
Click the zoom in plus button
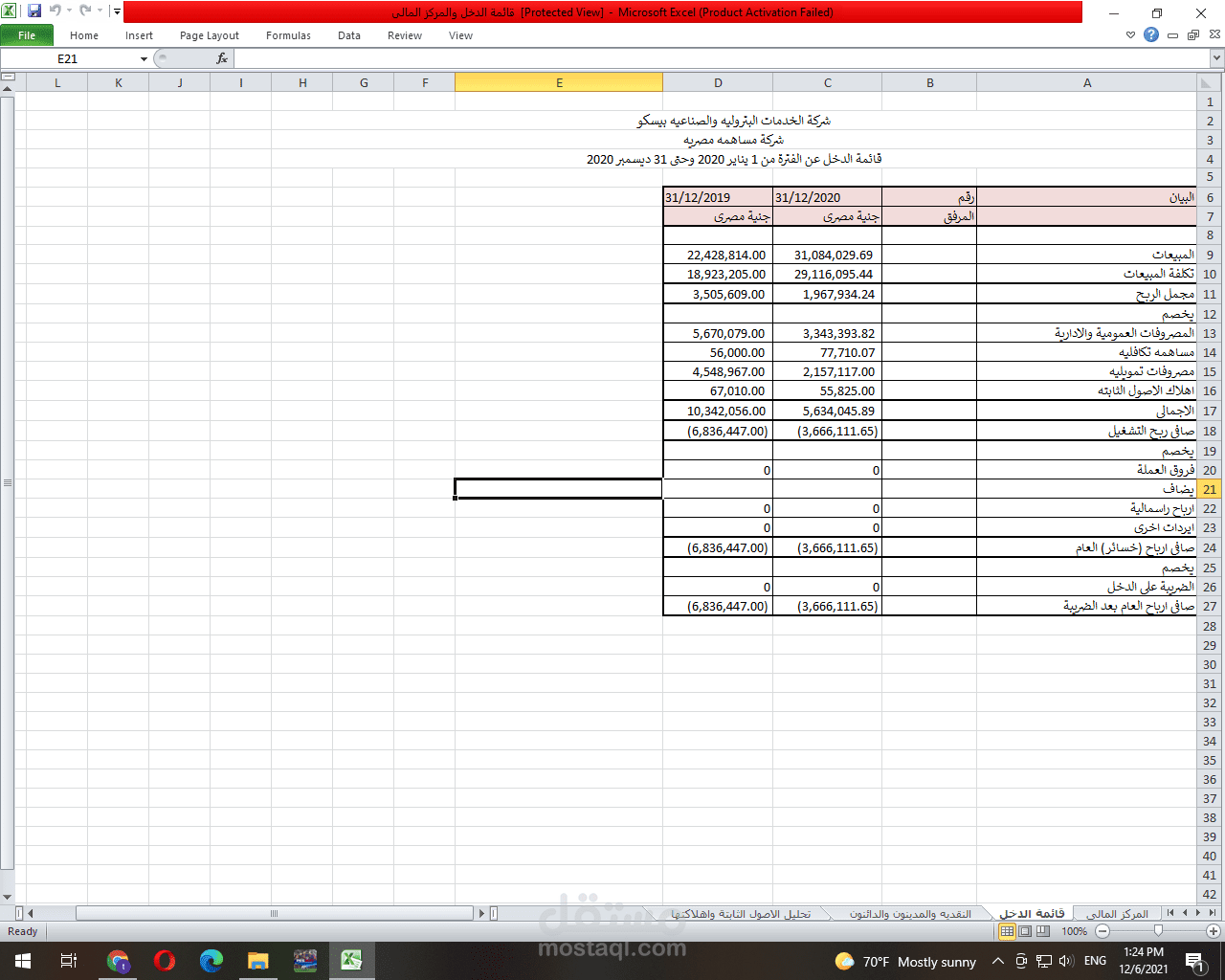1214,931
